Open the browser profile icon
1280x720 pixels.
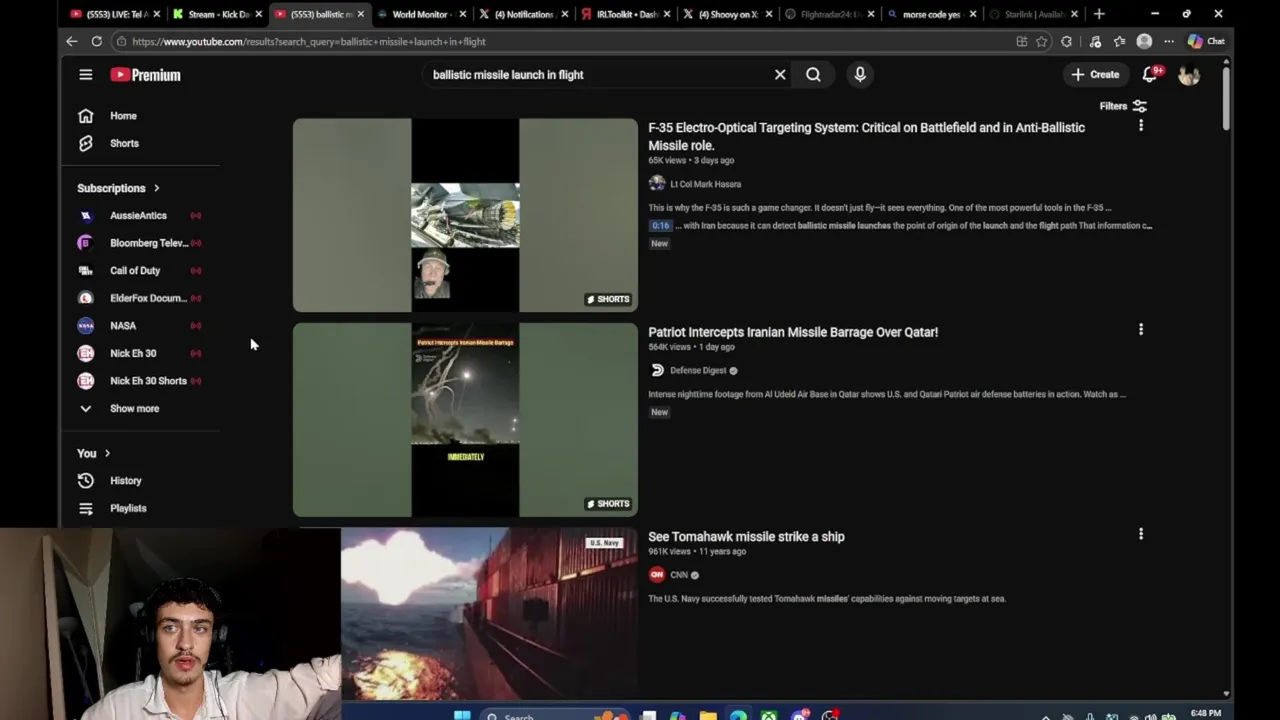coord(1145,42)
